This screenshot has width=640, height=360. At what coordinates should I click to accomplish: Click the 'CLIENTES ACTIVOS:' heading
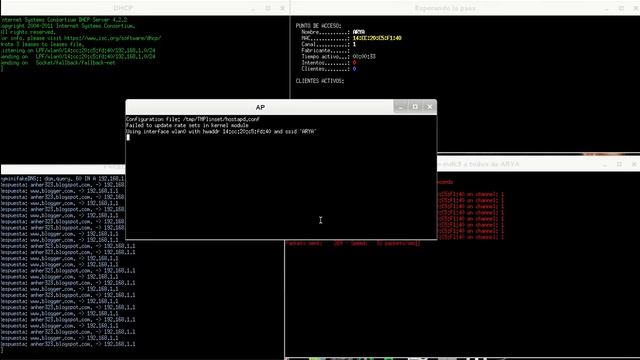[x=320, y=81]
